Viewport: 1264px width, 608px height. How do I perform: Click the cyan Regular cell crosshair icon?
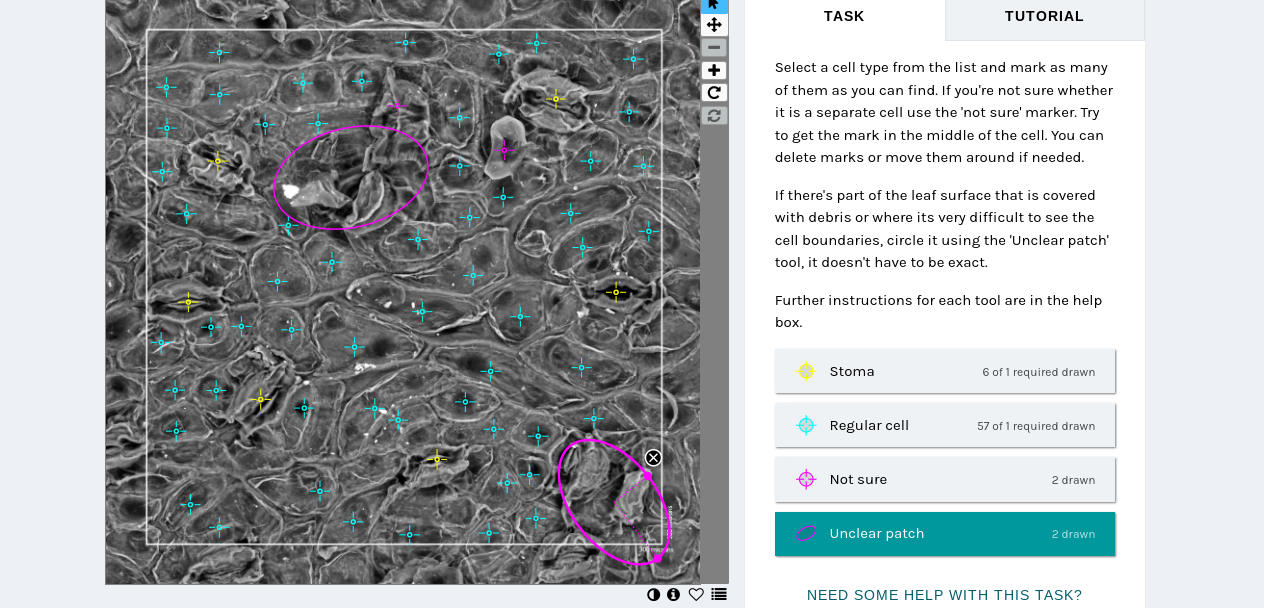click(806, 426)
